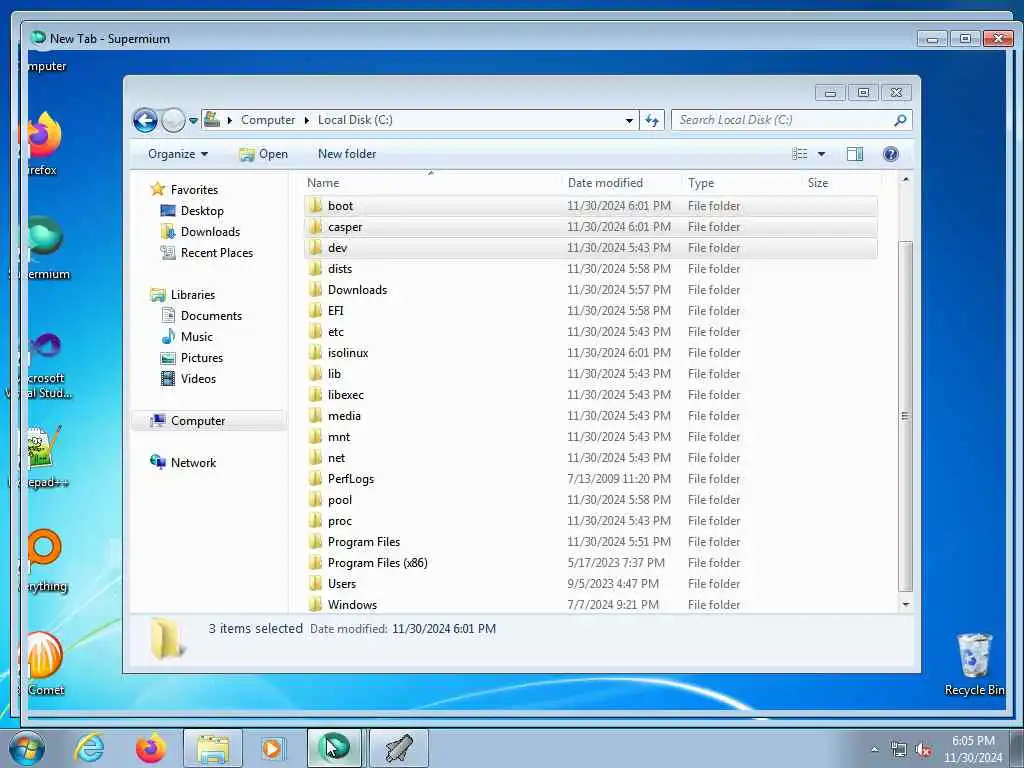Sort by Date modified column
Image resolution: width=1024 pixels, height=768 pixels.
tap(621, 183)
